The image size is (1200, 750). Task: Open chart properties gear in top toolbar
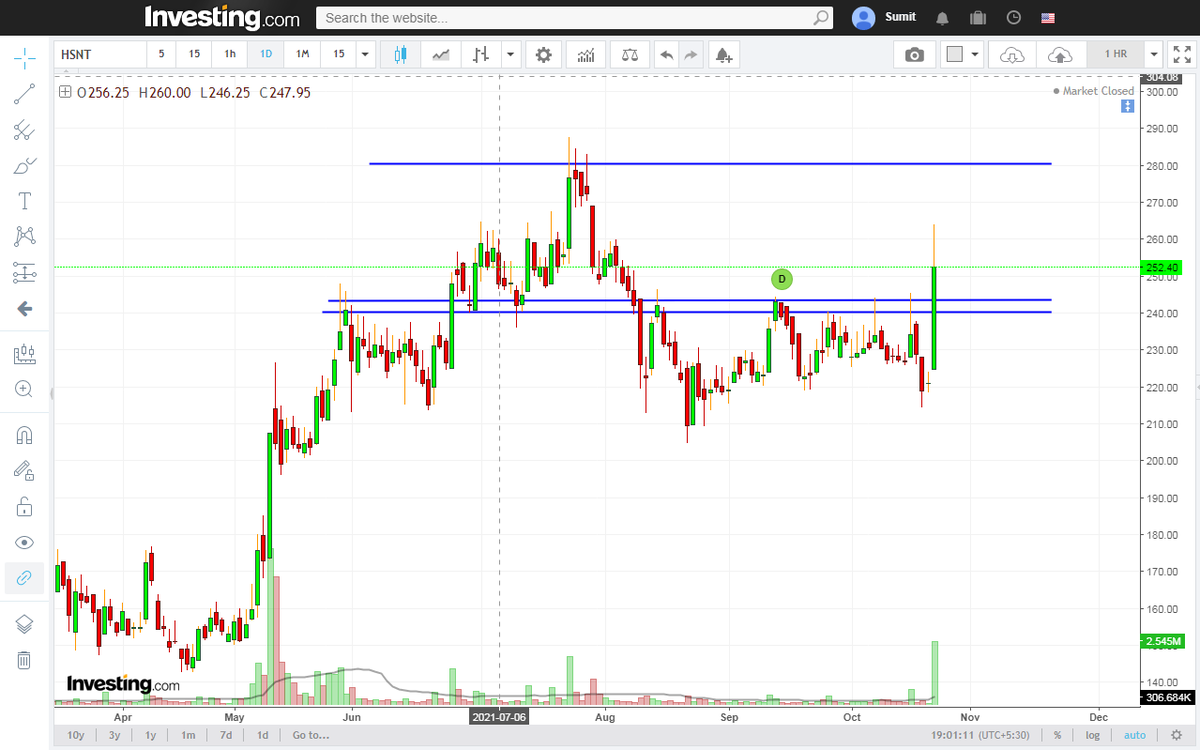coord(543,54)
